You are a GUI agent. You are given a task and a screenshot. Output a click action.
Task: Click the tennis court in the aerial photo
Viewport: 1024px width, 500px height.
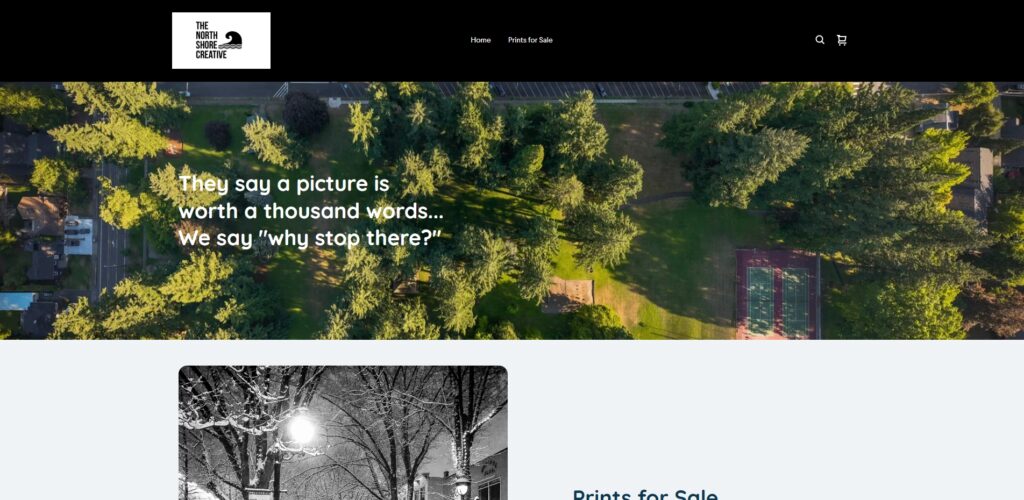(x=777, y=294)
